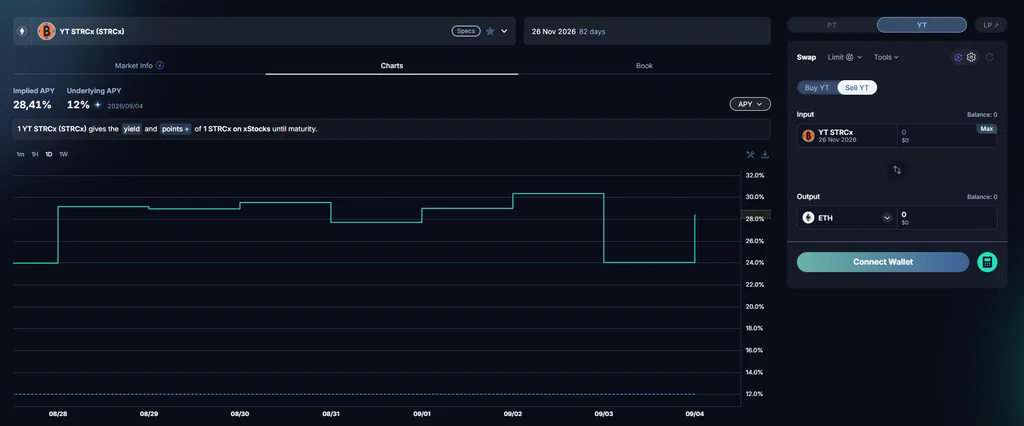Open the APY chart type dropdown

(x=750, y=104)
